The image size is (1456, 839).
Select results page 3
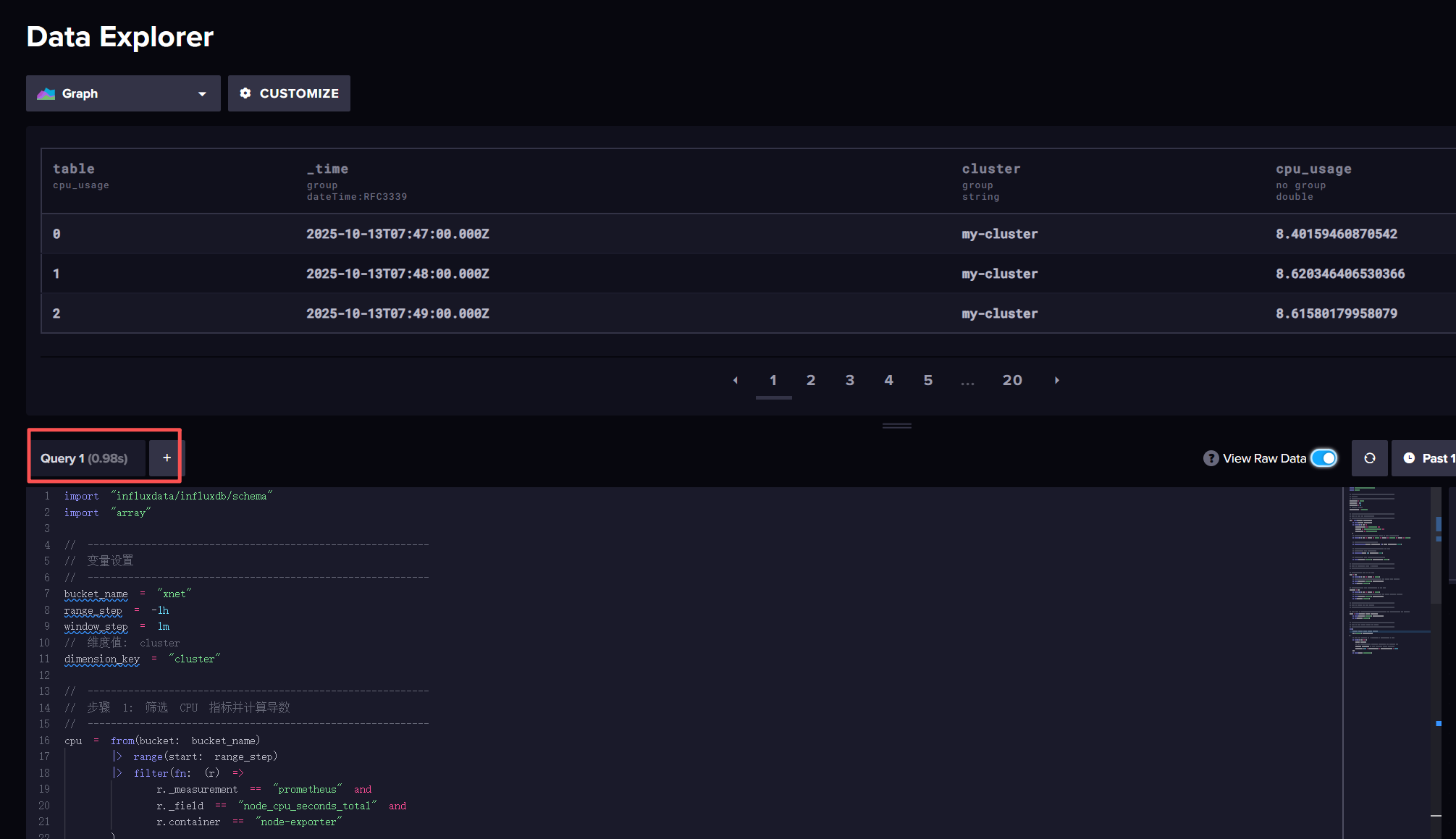[850, 380]
